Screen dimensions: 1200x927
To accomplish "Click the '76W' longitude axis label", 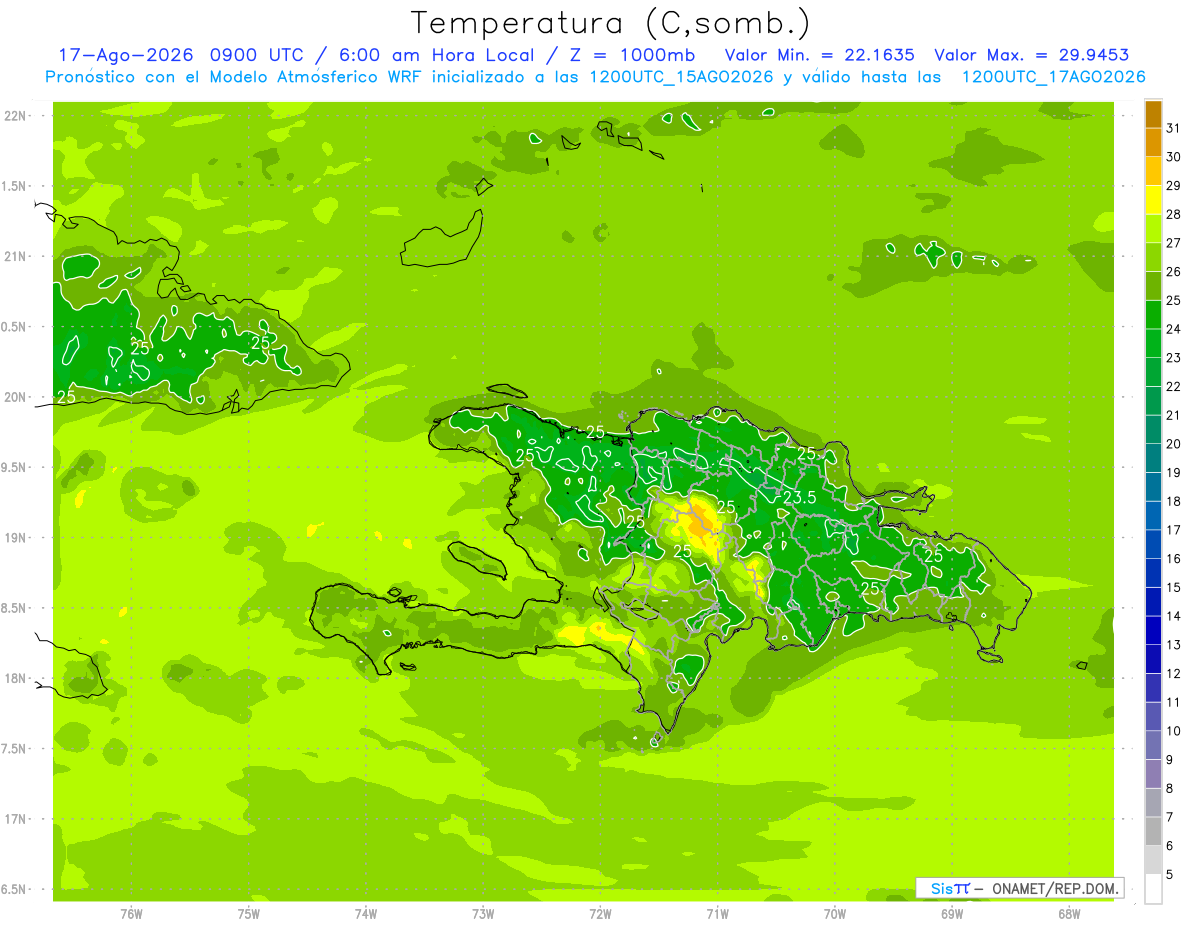I will tap(131, 913).
